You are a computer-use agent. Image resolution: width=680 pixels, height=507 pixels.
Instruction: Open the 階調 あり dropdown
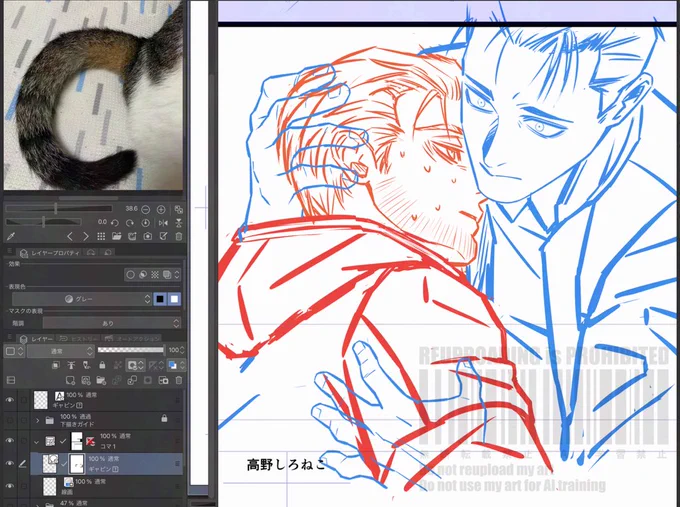point(111,323)
